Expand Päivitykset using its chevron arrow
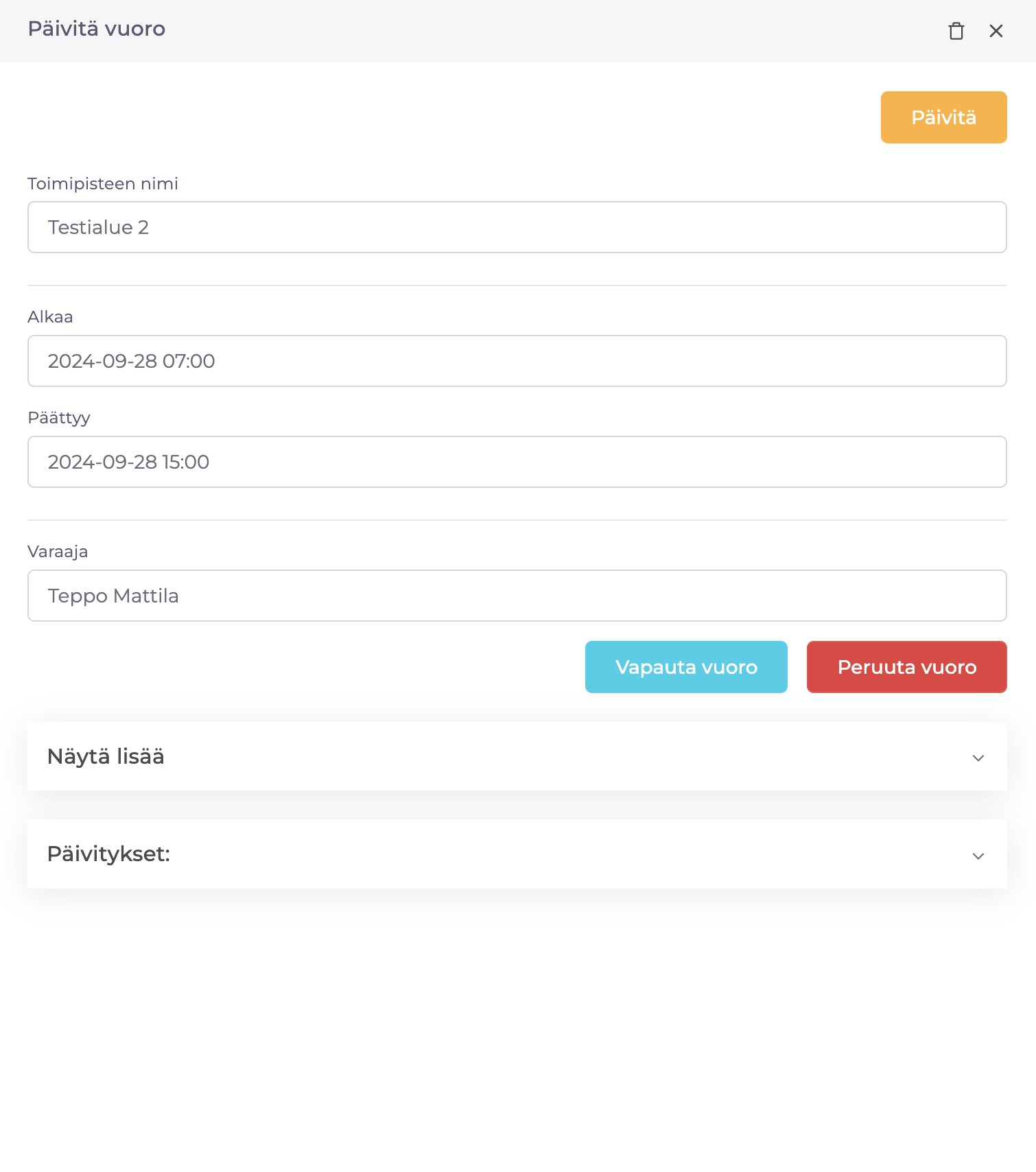This screenshot has height=1172, width=1036. click(x=978, y=856)
